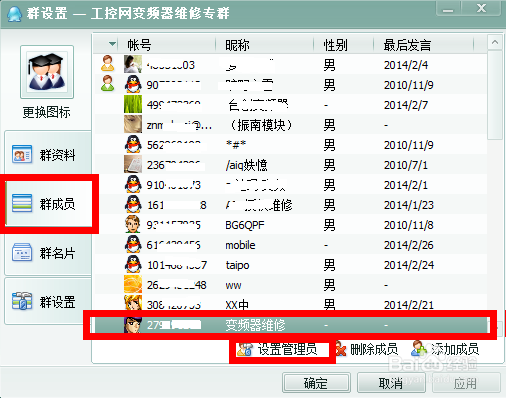Select member named ww
The image size is (506, 398).
[x=290, y=285]
